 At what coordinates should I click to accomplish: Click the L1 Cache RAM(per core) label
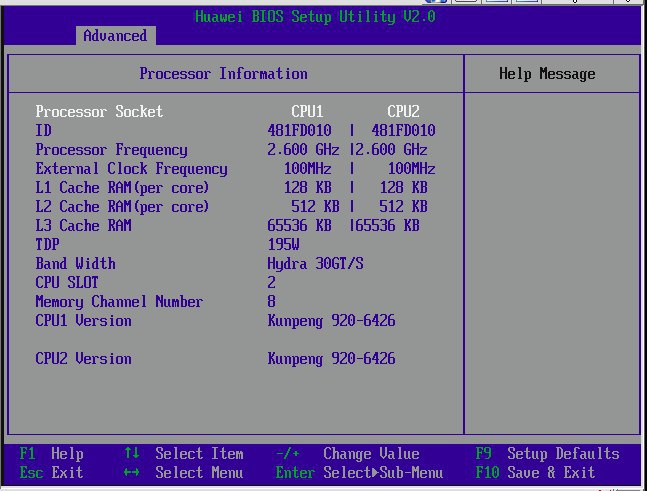(x=122, y=188)
